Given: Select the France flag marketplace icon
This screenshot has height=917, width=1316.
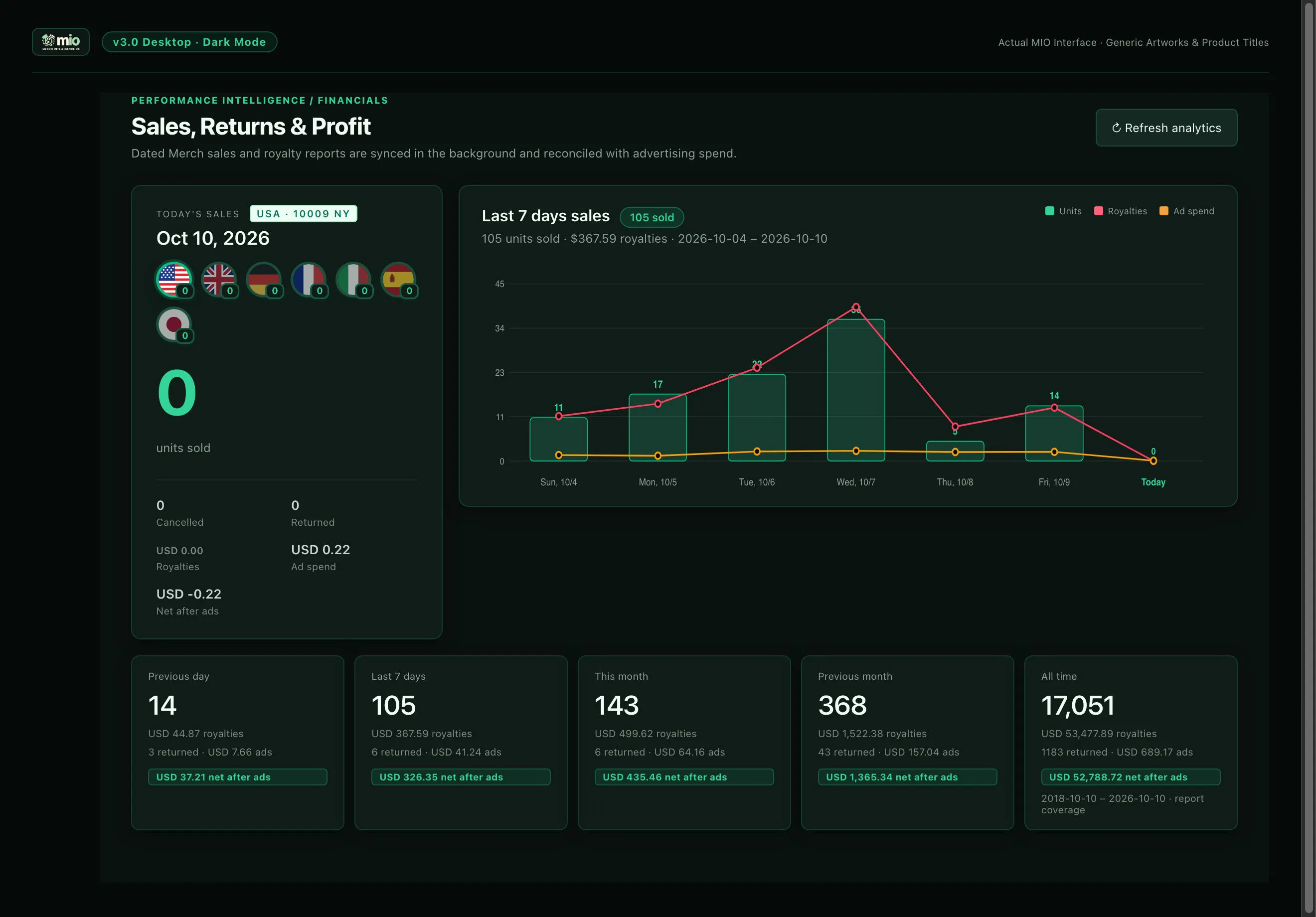Looking at the screenshot, I should [309, 280].
